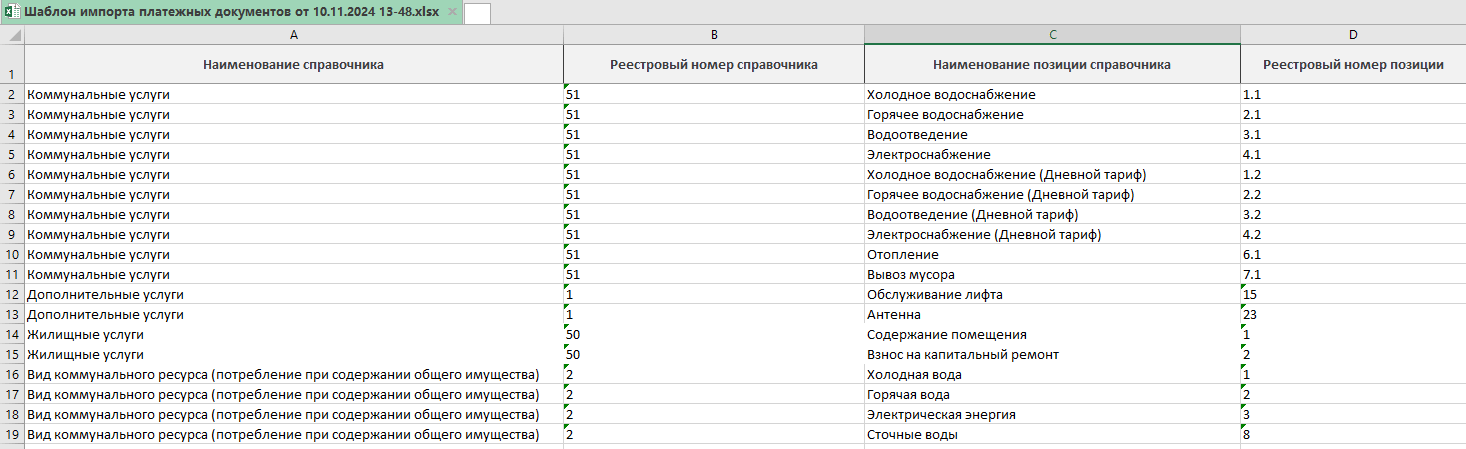This screenshot has height=449, width=1466.
Task: Select column B header
Action: [713, 35]
